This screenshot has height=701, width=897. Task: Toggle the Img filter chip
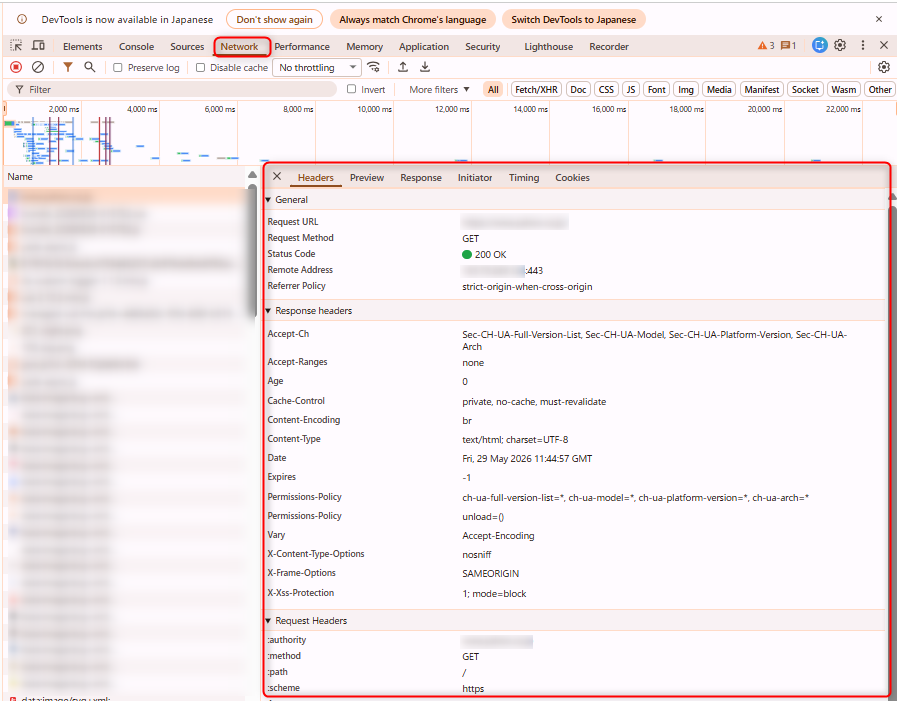(x=685, y=89)
